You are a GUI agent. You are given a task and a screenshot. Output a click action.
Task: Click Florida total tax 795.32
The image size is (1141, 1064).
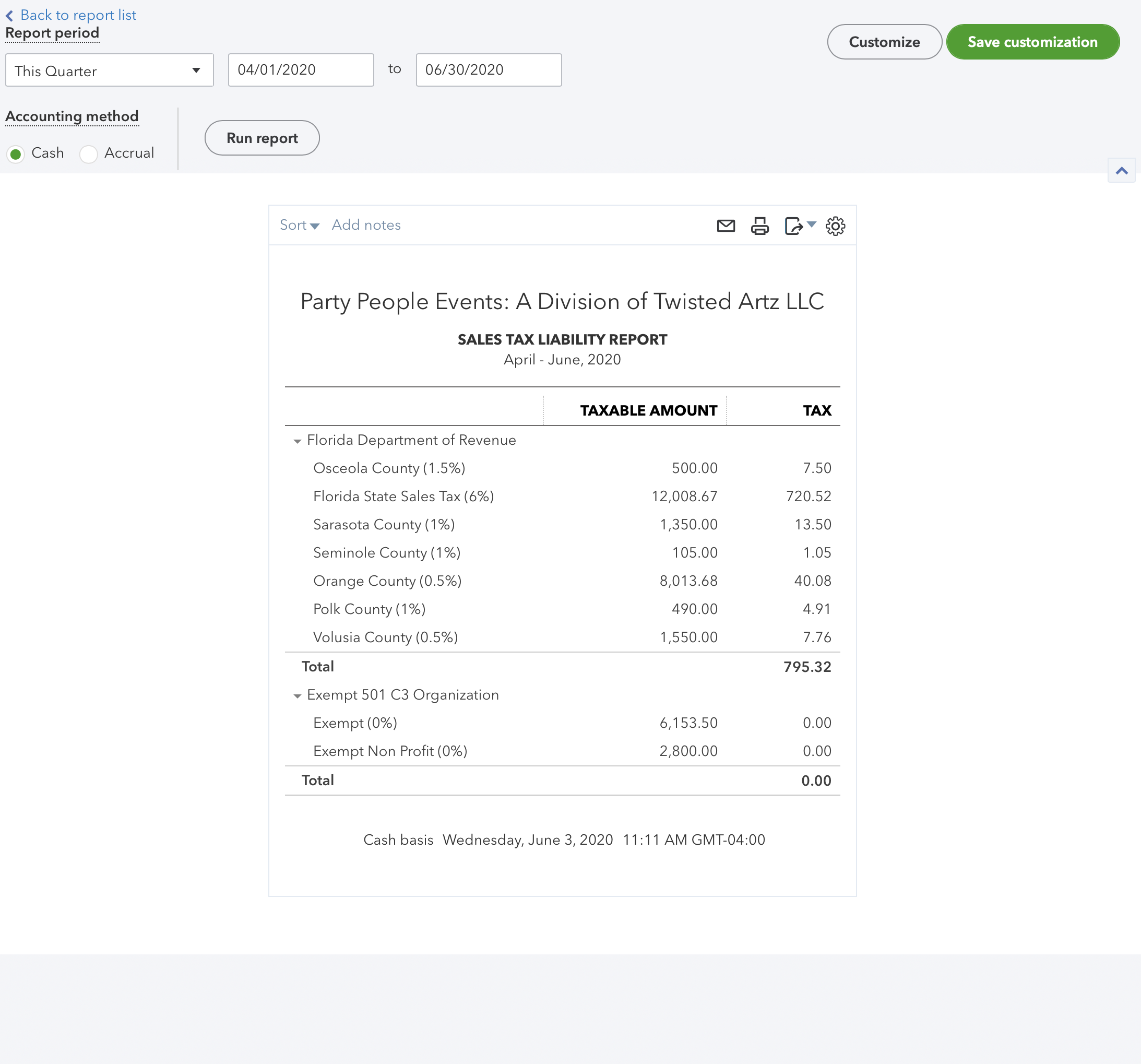(x=807, y=667)
